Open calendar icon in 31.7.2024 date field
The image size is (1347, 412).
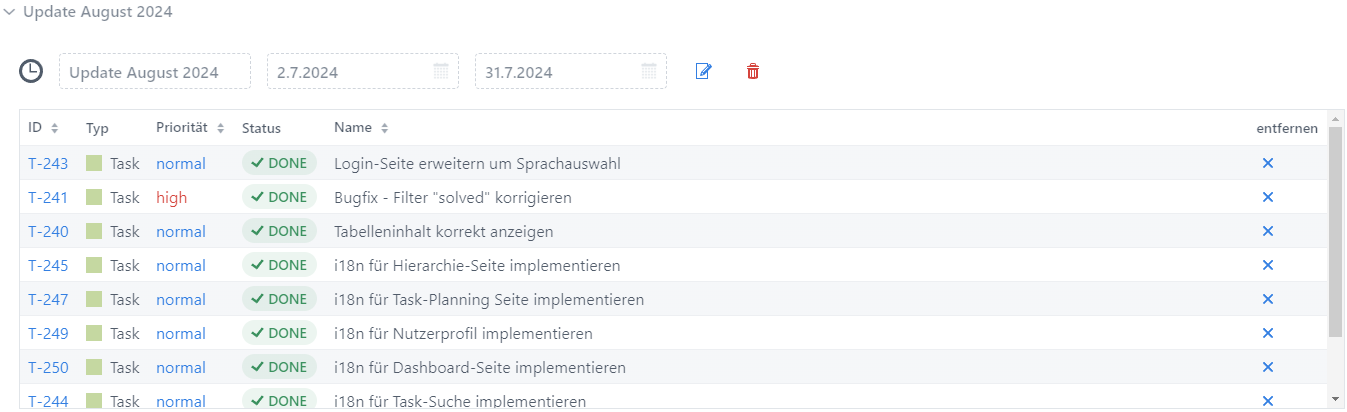[x=649, y=71]
